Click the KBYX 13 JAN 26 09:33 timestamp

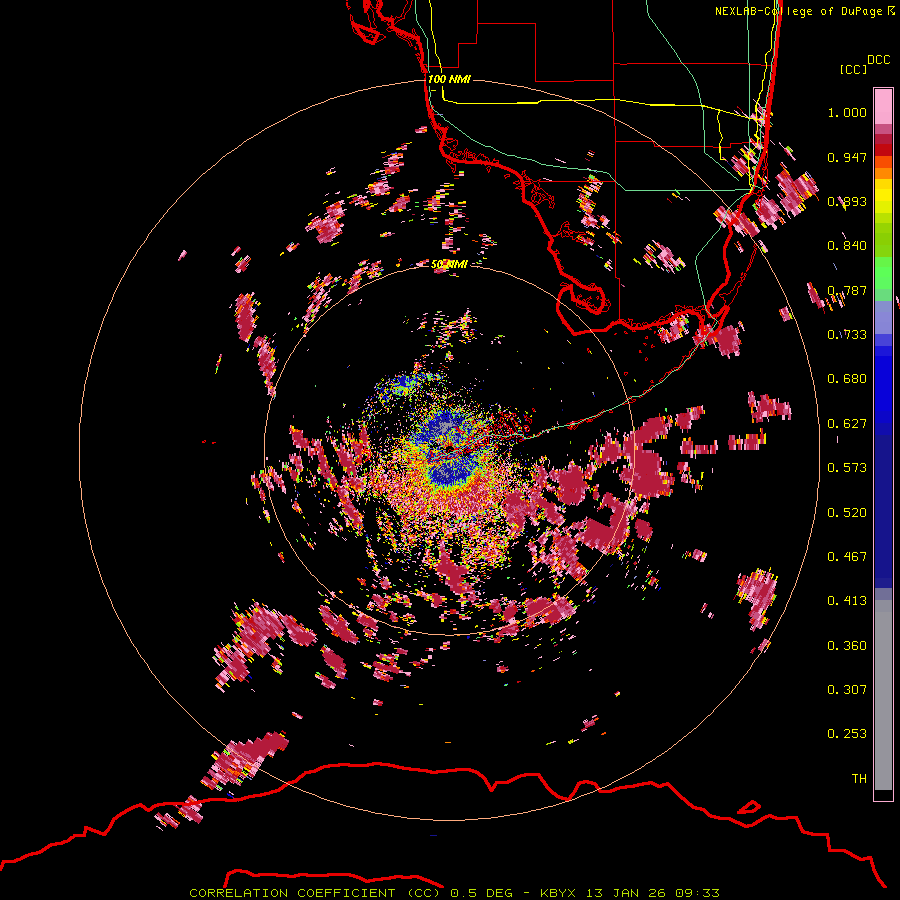[x=630, y=893]
